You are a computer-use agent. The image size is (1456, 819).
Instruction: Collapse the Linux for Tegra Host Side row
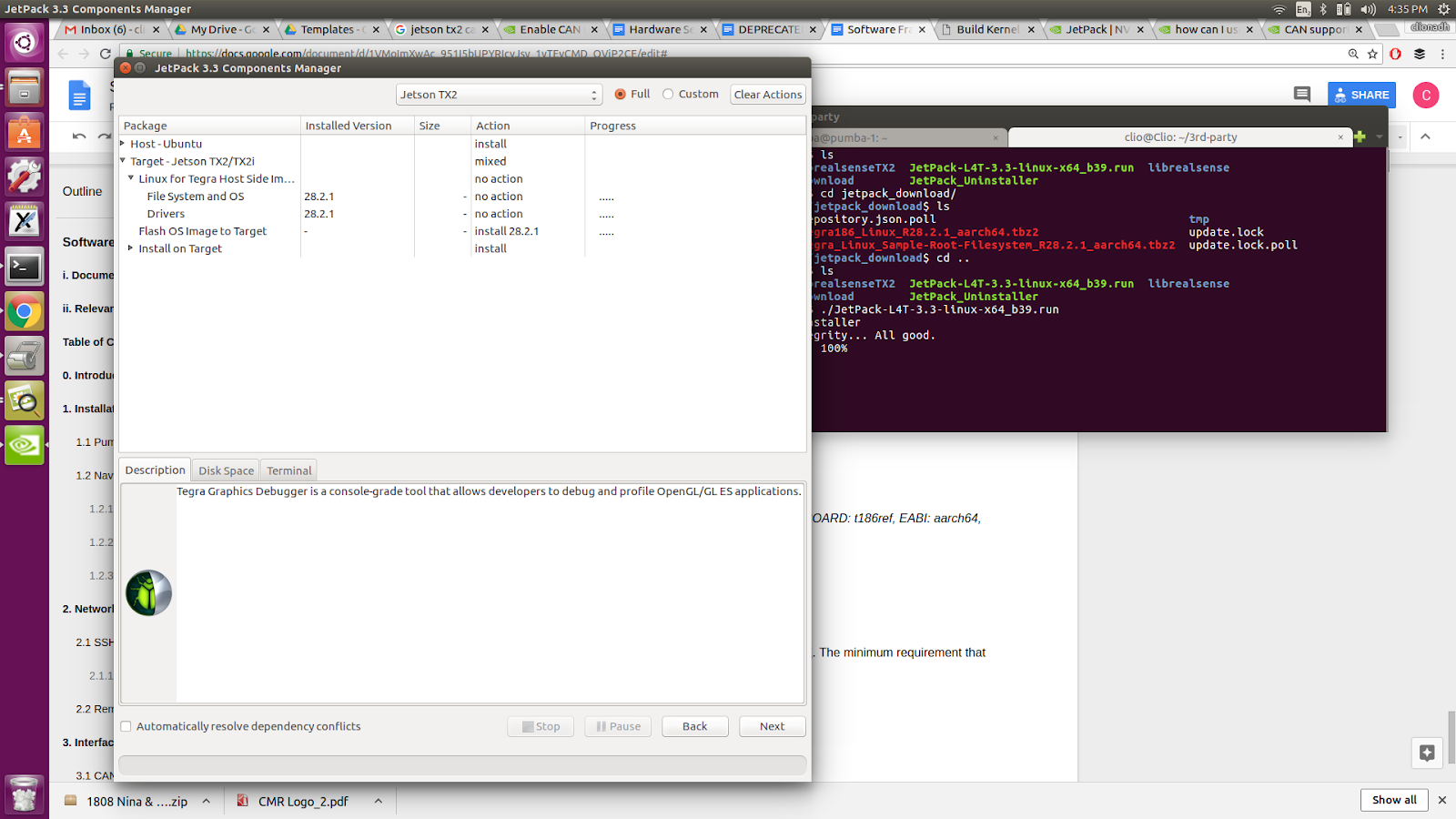(131, 178)
